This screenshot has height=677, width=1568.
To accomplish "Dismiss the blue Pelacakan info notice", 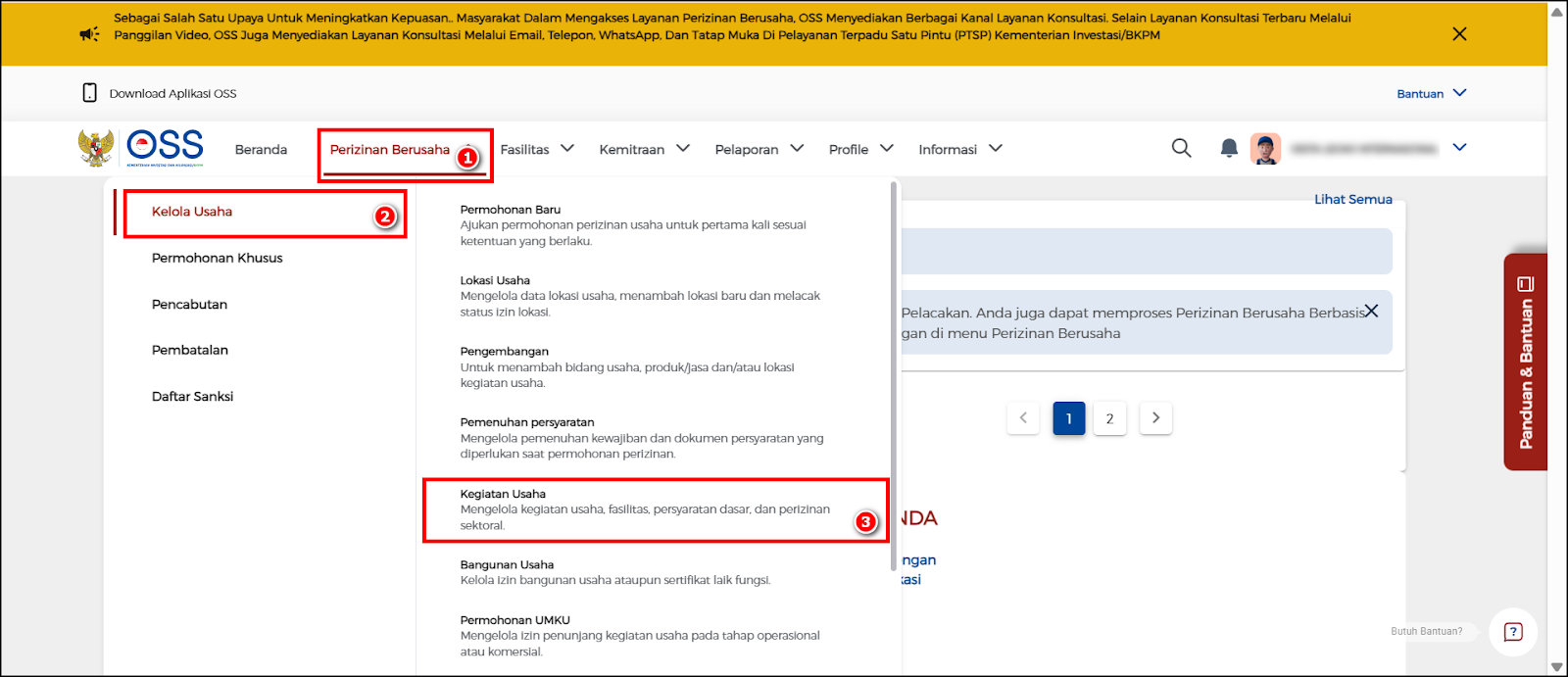I will (1372, 311).
